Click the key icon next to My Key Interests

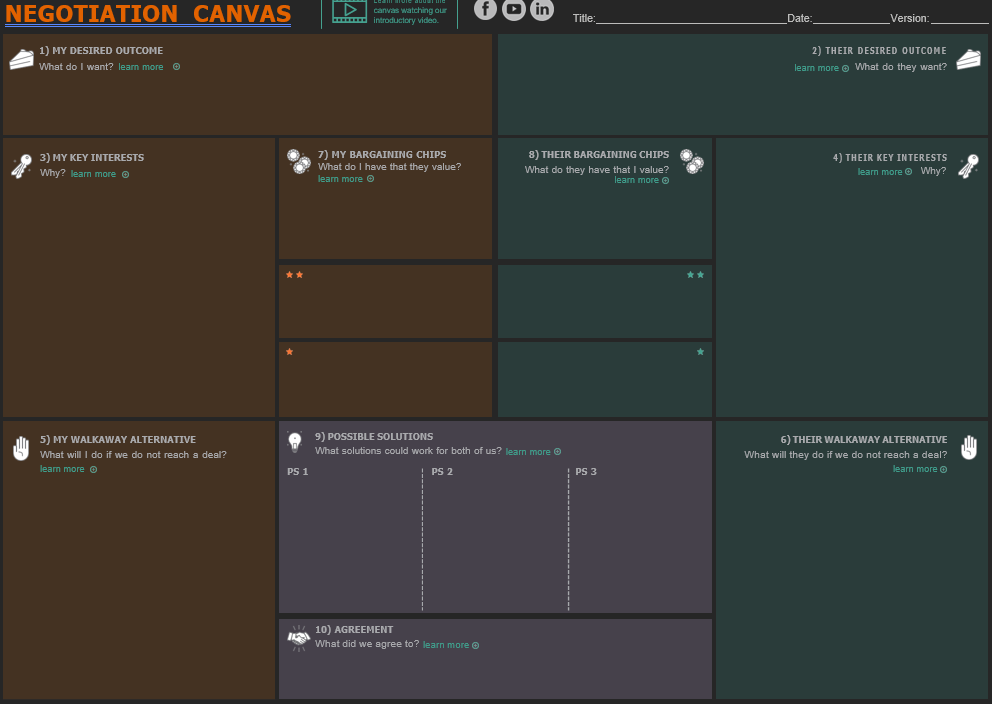click(x=22, y=166)
